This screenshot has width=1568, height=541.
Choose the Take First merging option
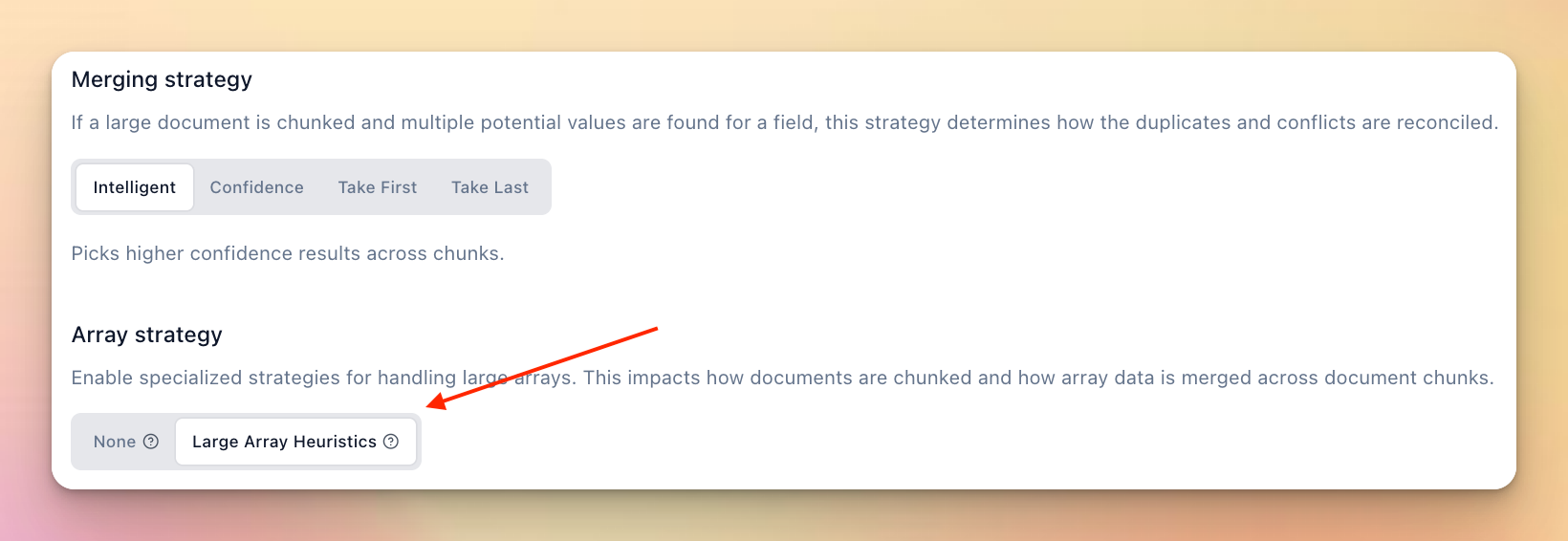(x=378, y=187)
